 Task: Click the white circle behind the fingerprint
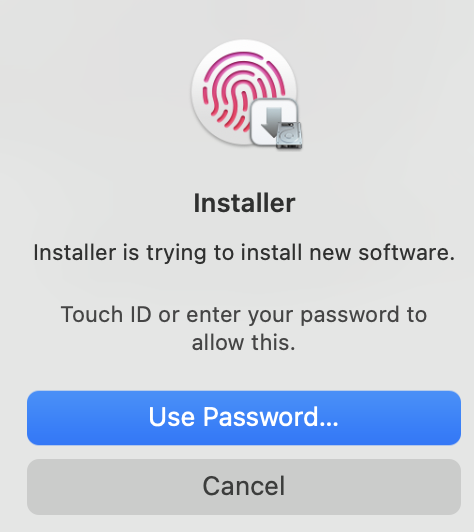point(244,92)
